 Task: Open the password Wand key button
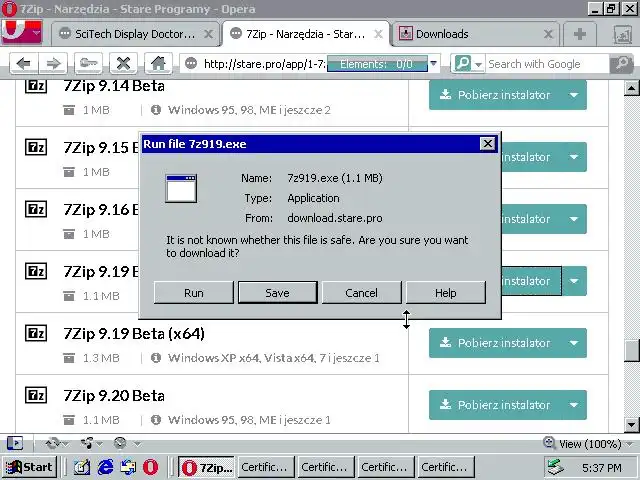pyautogui.click(x=89, y=64)
